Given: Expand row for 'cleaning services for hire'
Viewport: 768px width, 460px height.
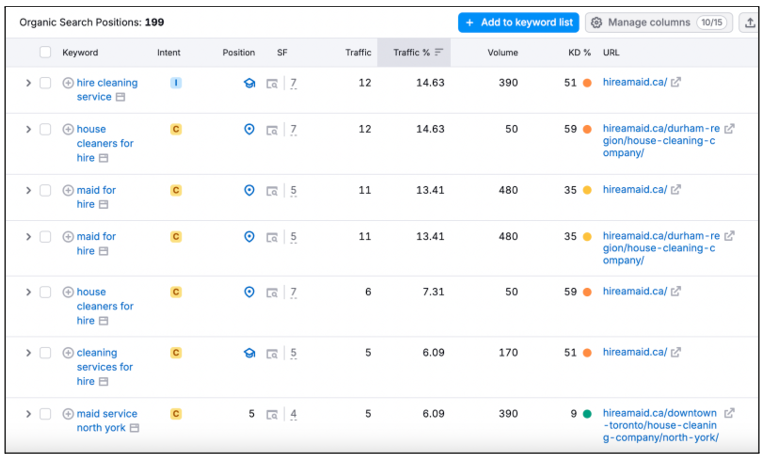Looking at the screenshot, I should [x=28, y=353].
